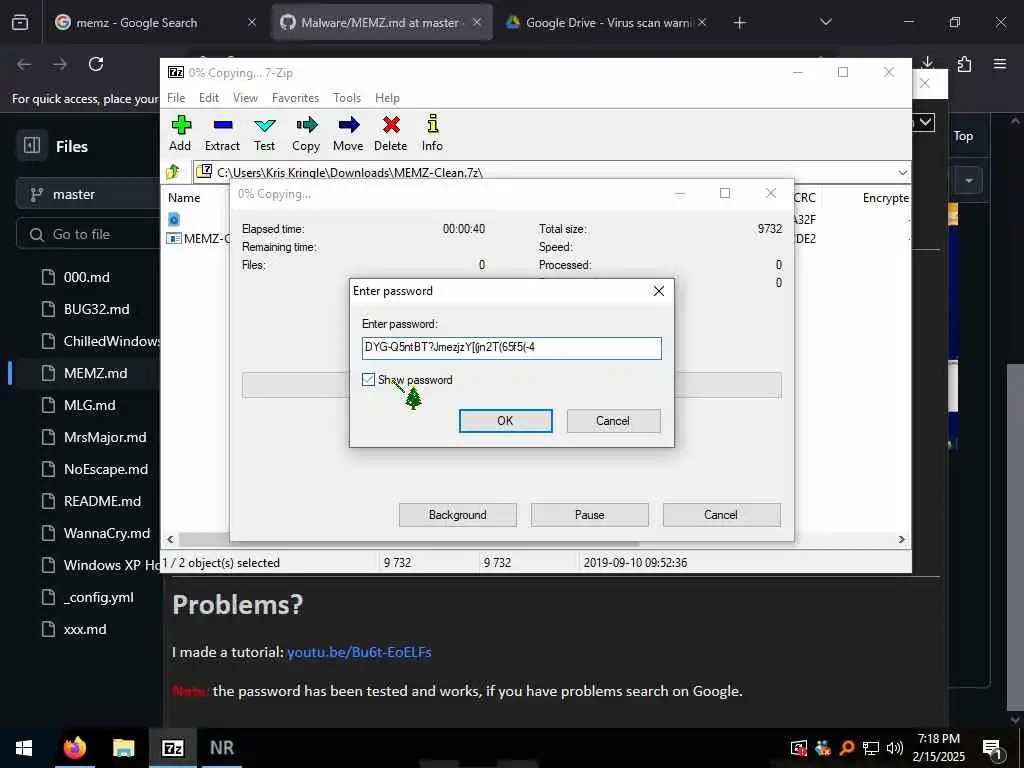Click the Firefox View icon
Viewport: 1024px width, 768px height.
coord(20,23)
